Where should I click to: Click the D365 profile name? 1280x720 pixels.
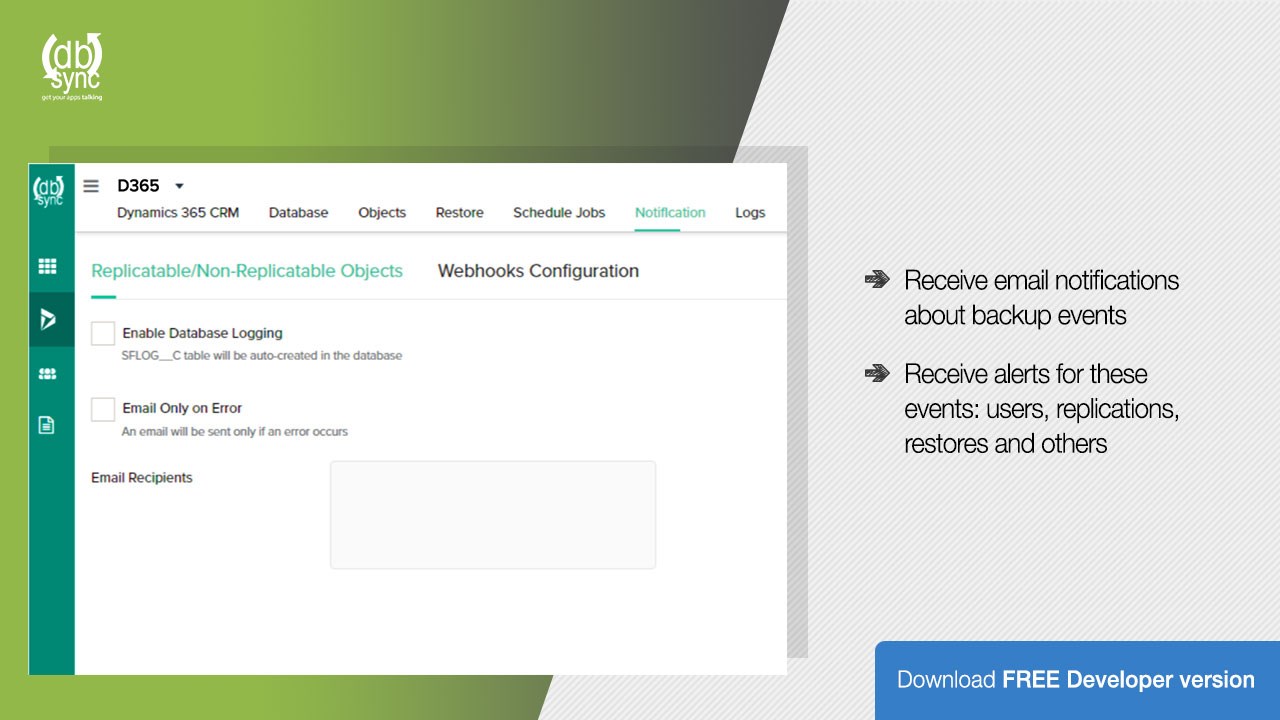138,186
